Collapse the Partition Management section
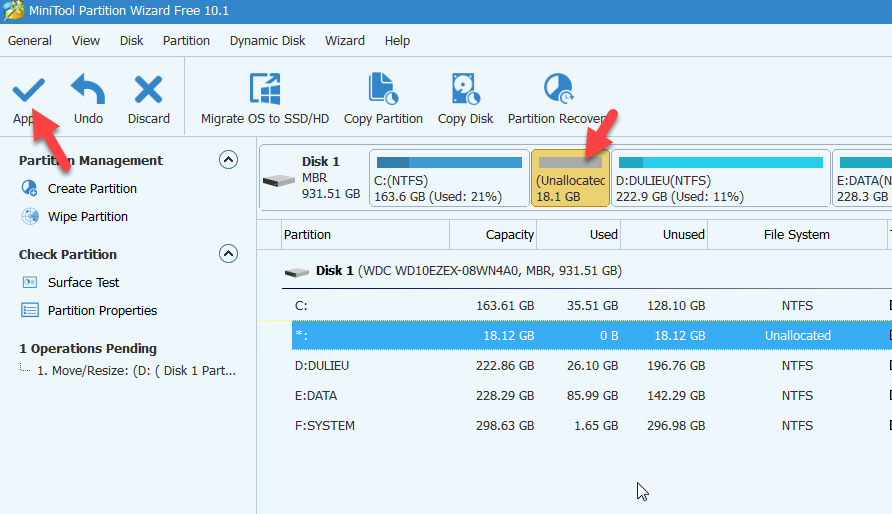 click(228, 160)
